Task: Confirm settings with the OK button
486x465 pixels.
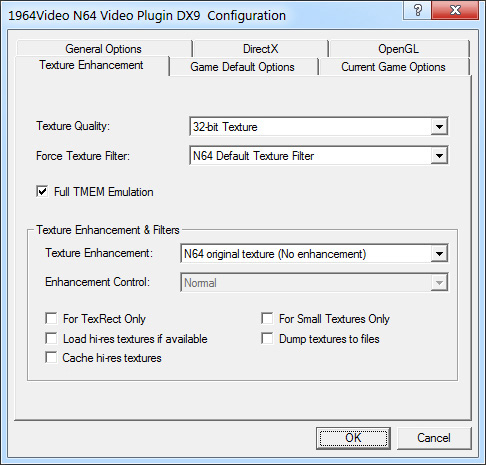Action: point(353,438)
